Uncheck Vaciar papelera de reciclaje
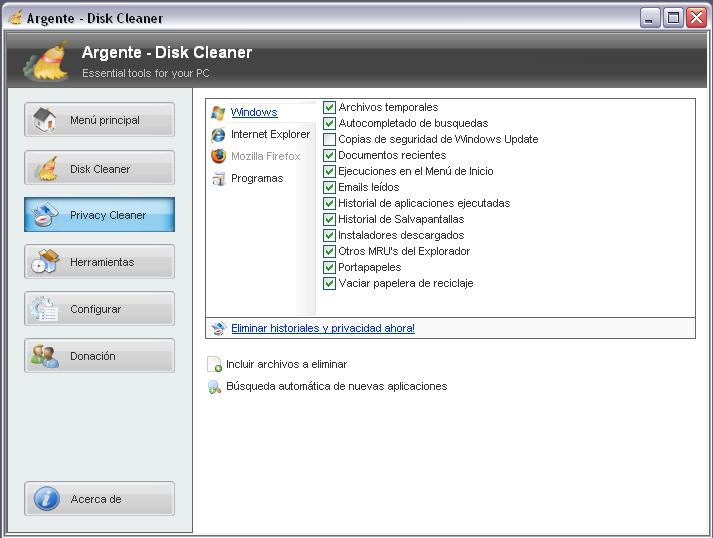This screenshot has width=713, height=538. pyautogui.click(x=329, y=283)
